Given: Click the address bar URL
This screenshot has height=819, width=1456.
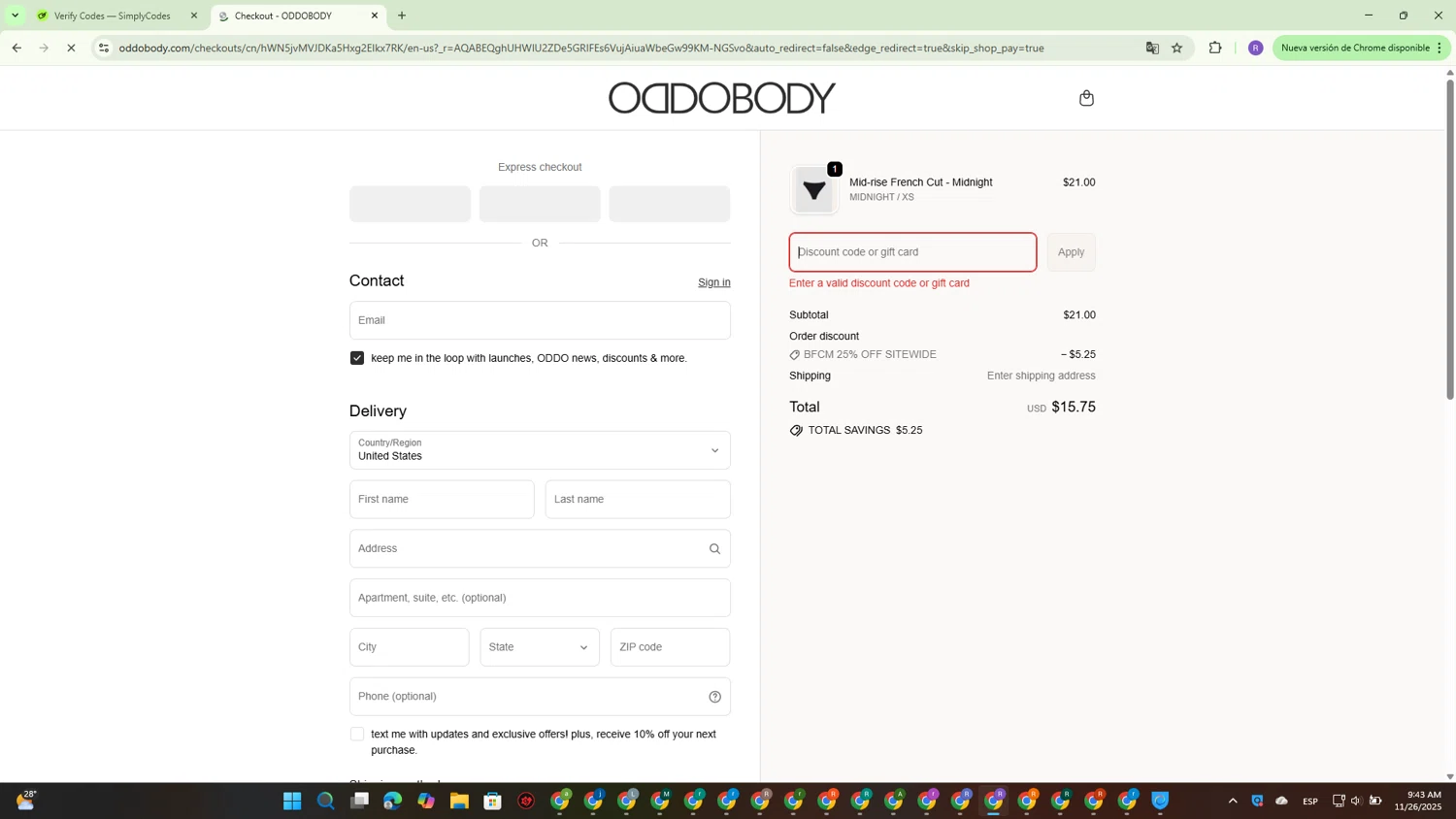Looking at the screenshot, I should coord(581,48).
